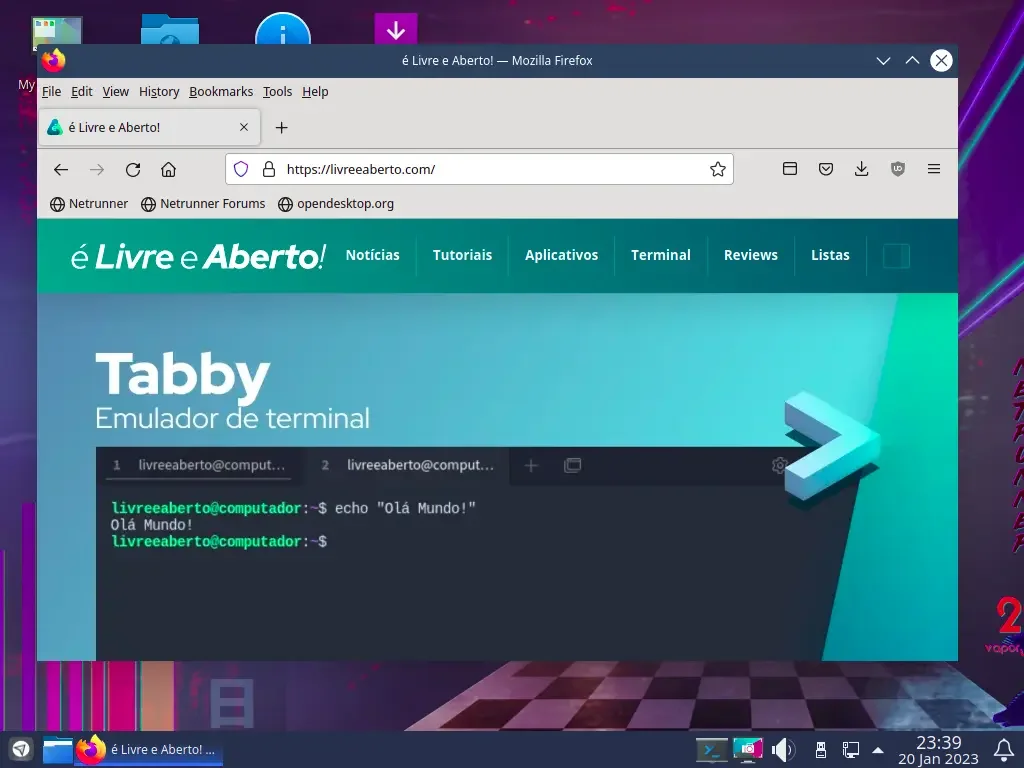Open the blue folder desktop icon
Screen dimensions: 1024x768
point(170,29)
